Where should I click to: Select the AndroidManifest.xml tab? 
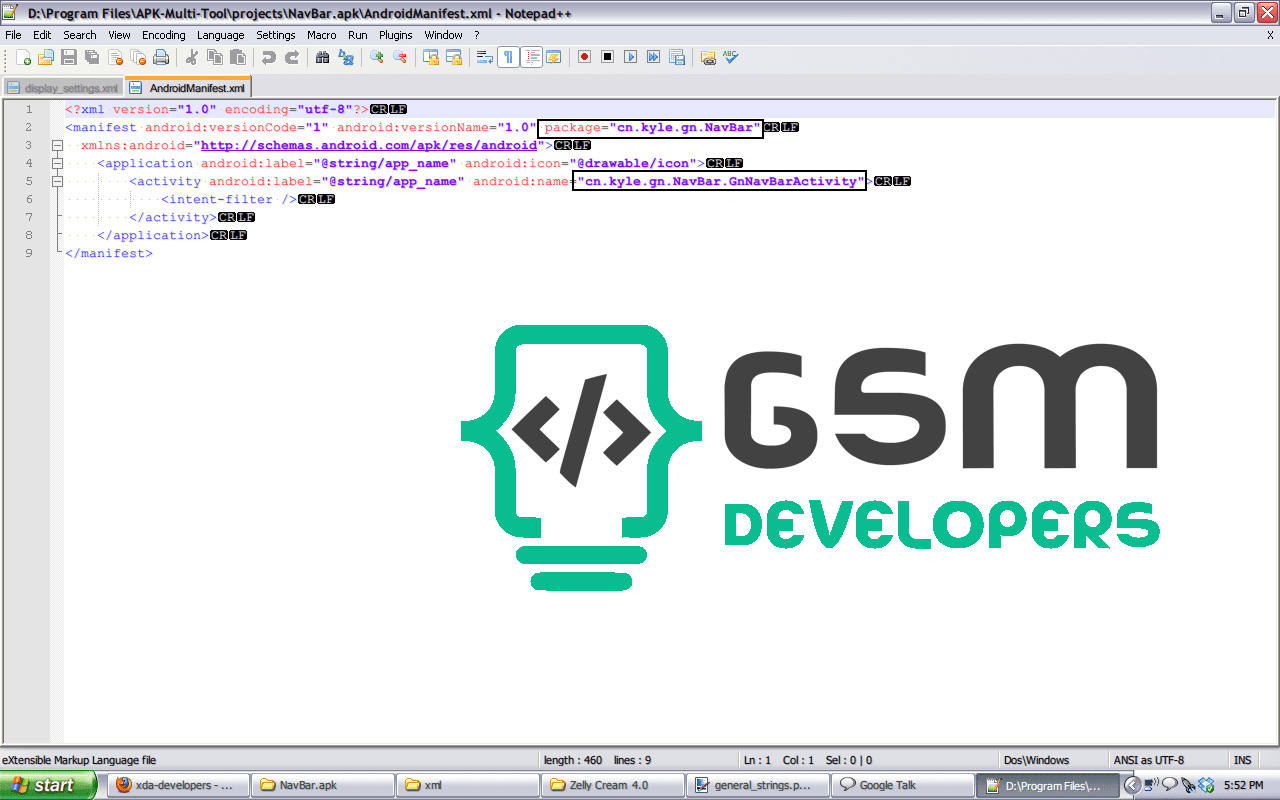click(188, 87)
